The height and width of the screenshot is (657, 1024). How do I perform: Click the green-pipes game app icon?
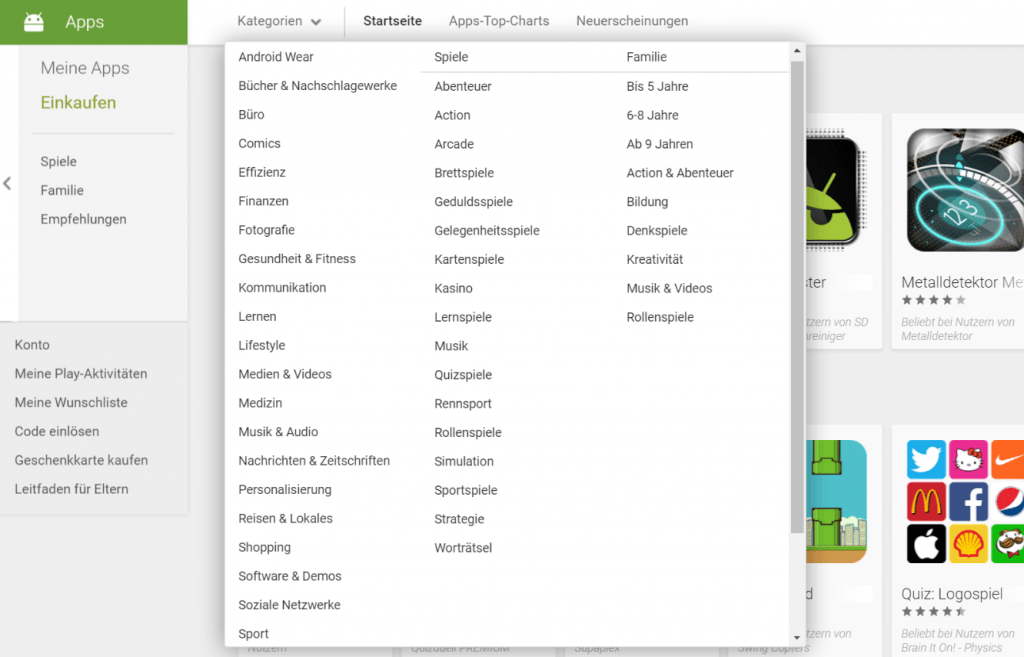pos(836,501)
